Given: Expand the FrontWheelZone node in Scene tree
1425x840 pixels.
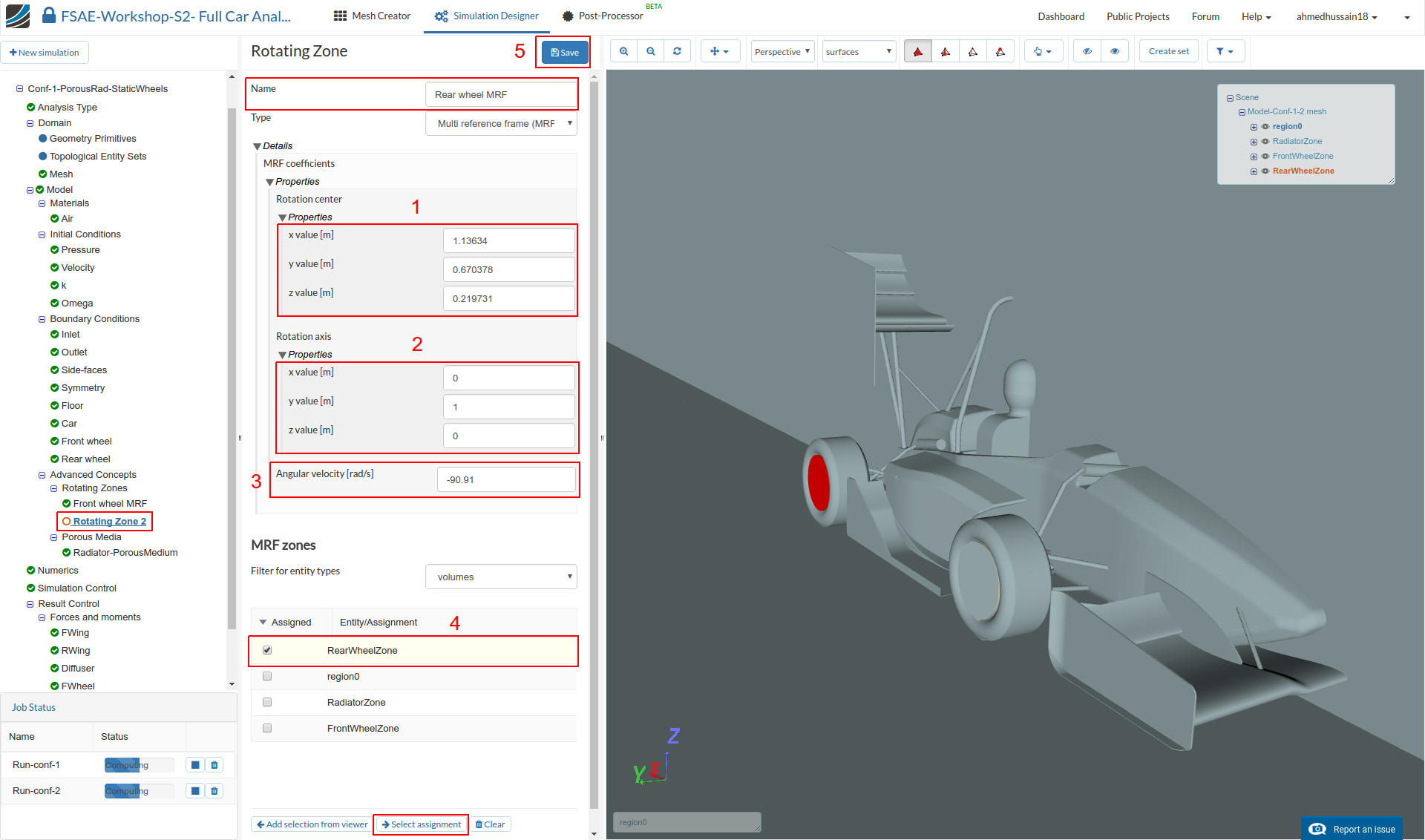Looking at the screenshot, I should 1254,156.
